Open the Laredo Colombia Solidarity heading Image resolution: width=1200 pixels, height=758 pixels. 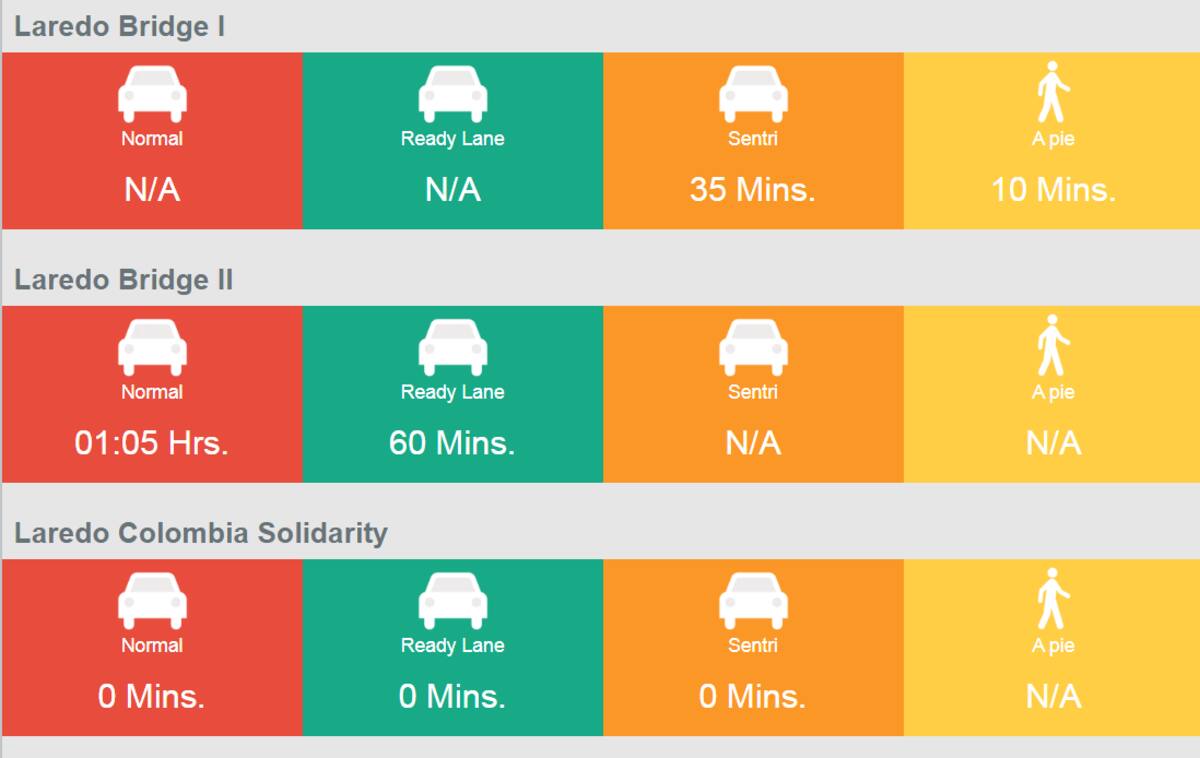201,533
